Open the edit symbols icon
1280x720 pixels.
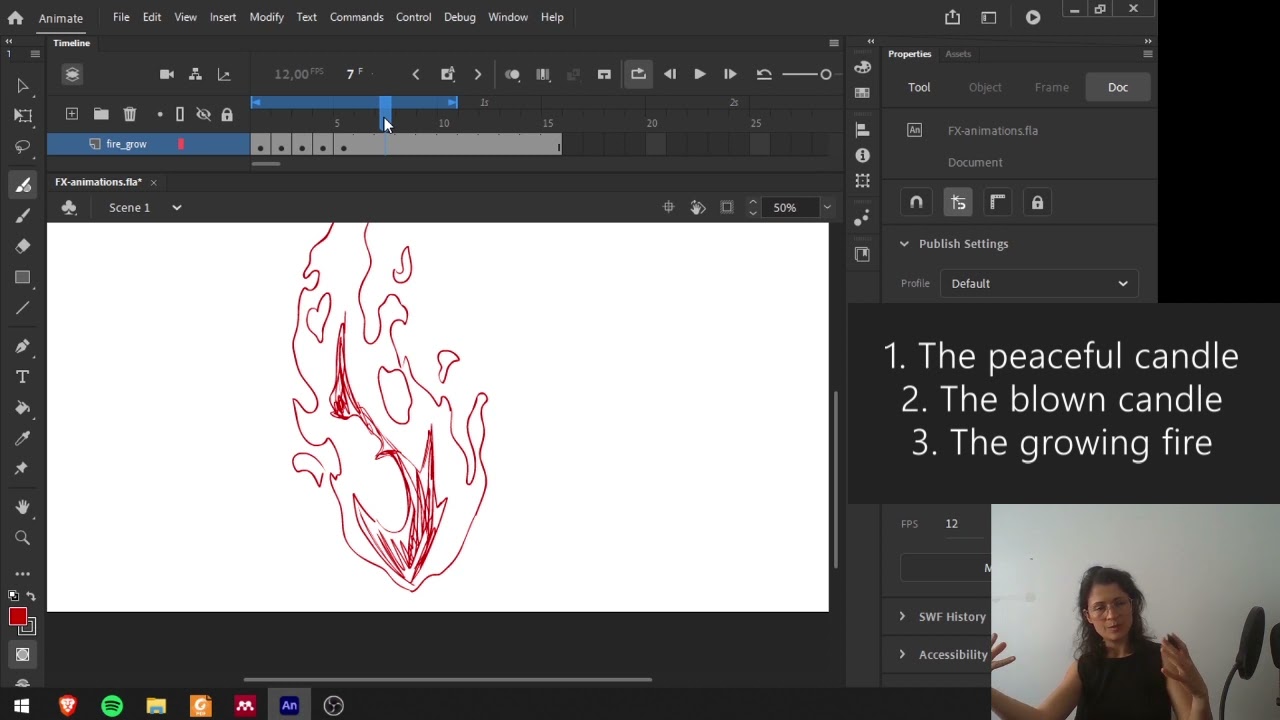(x=69, y=208)
